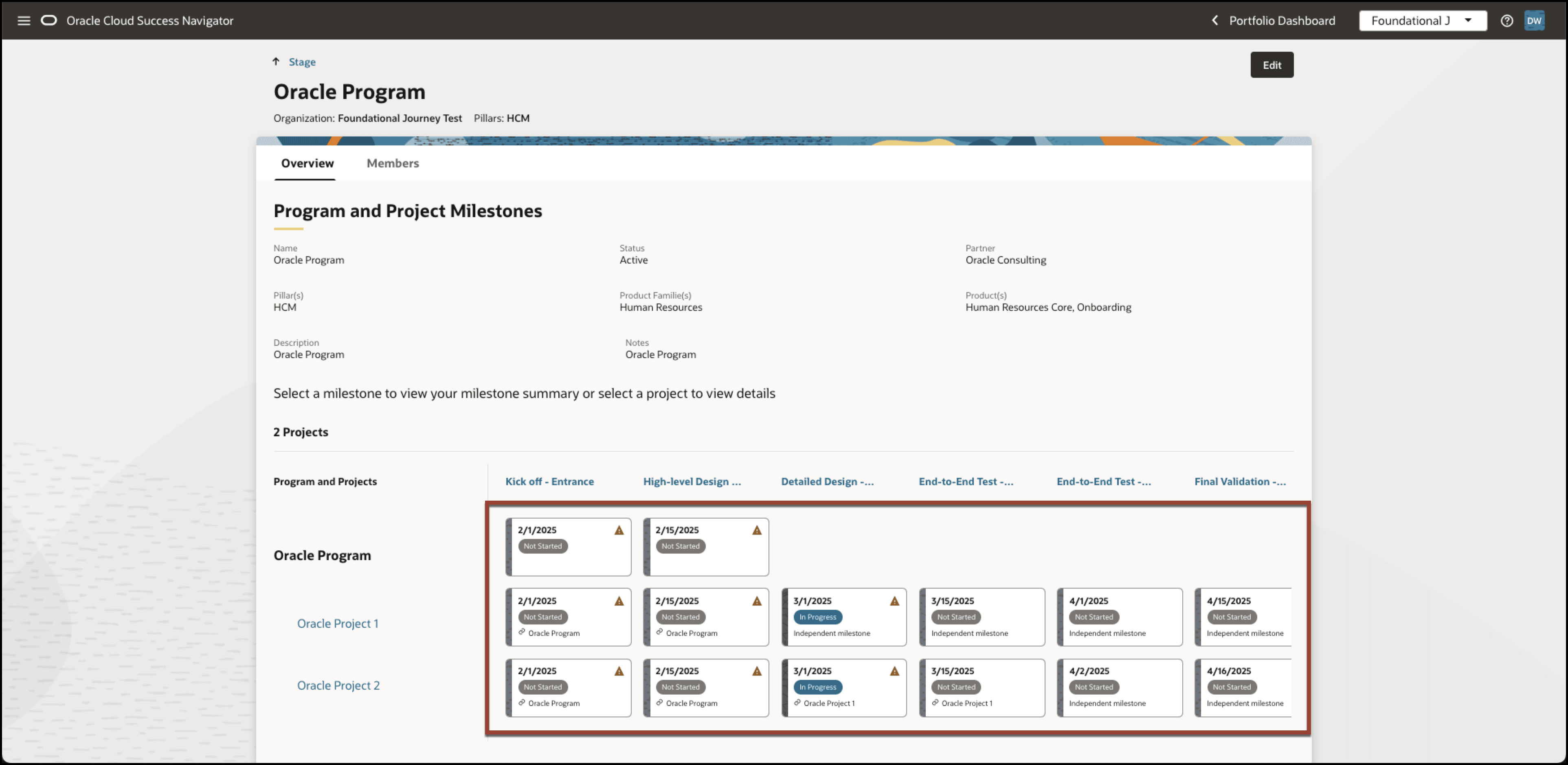Open Oracle Project 1 4/15/2025 milestone card
Screen dimensions: 1568x765
pyautogui.click(x=1243, y=616)
